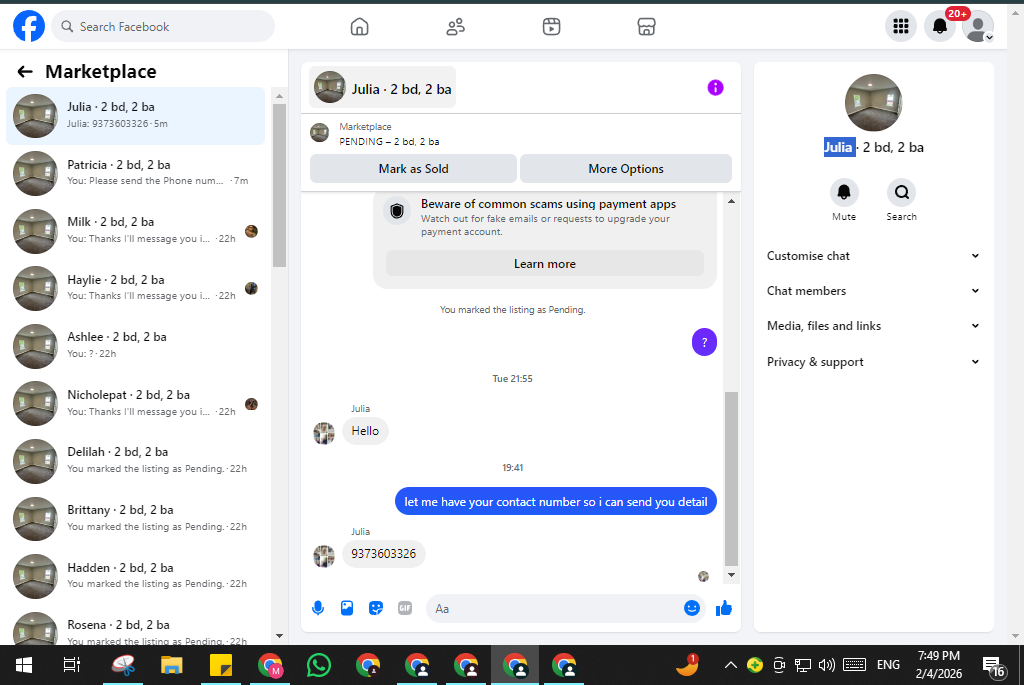This screenshot has width=1024, height=685.
Task: Click Learn more about payment scams
Action: 545,264
